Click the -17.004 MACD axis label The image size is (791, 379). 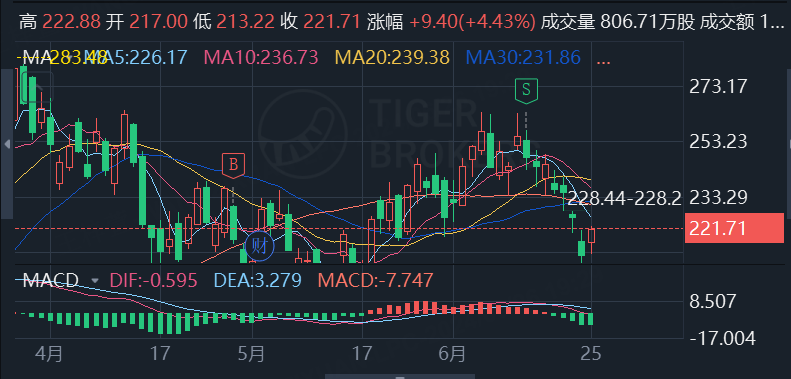pyautogui.click(x=722, y=338)
